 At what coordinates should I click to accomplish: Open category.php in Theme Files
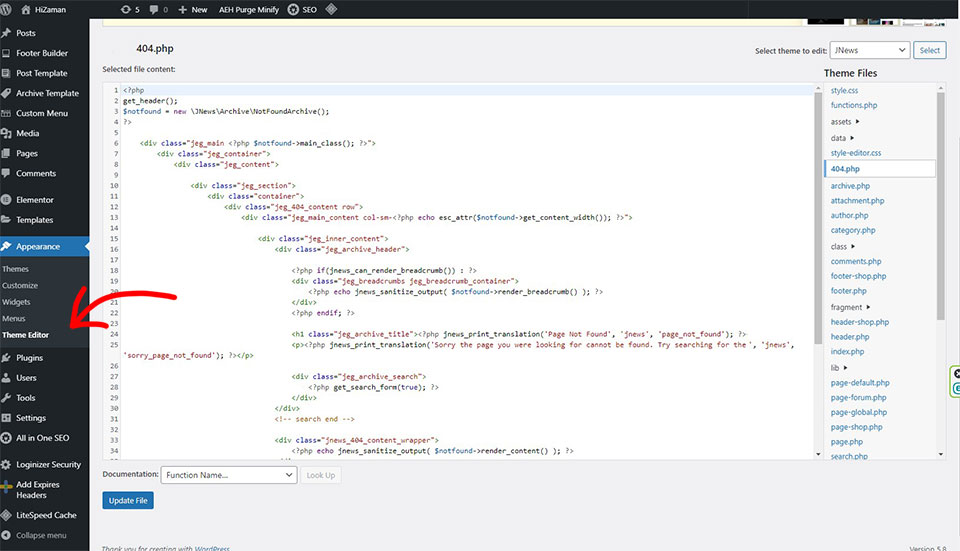coord(853,230)
